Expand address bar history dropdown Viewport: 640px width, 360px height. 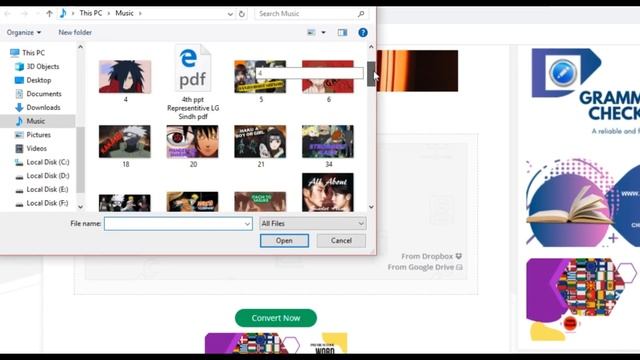[230, 14]
